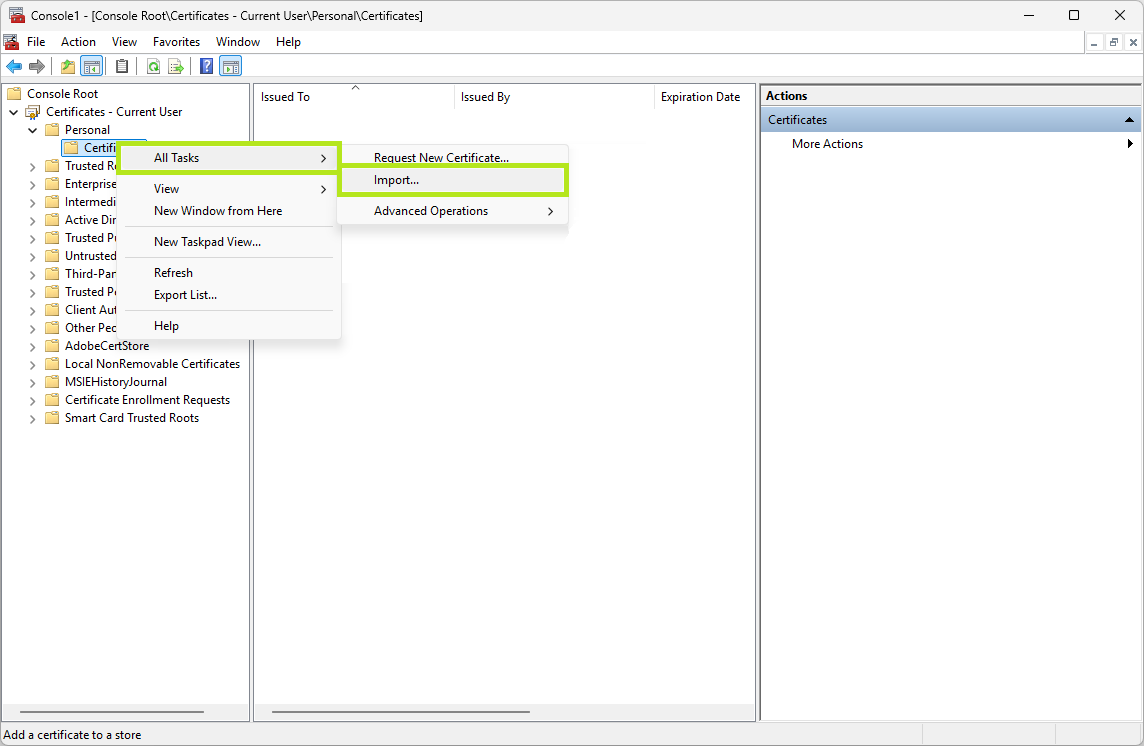Image resolution: width=1144 pixels, height=746 pixels.
Task: Open the menu bar View menu
Action: tap(124, 42)
